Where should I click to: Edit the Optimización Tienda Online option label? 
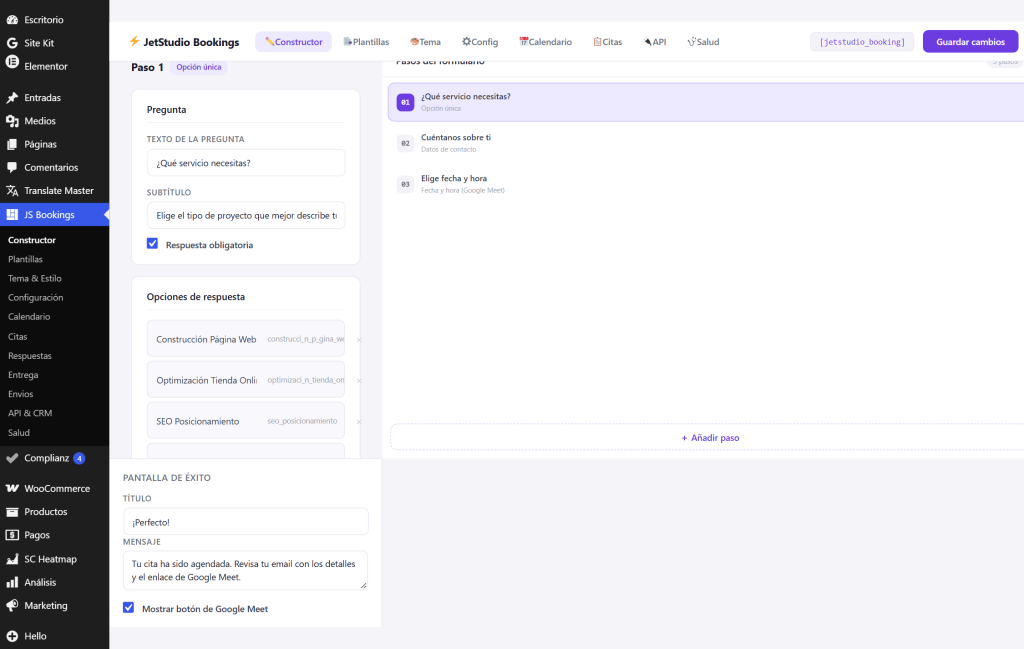[206, 381]
